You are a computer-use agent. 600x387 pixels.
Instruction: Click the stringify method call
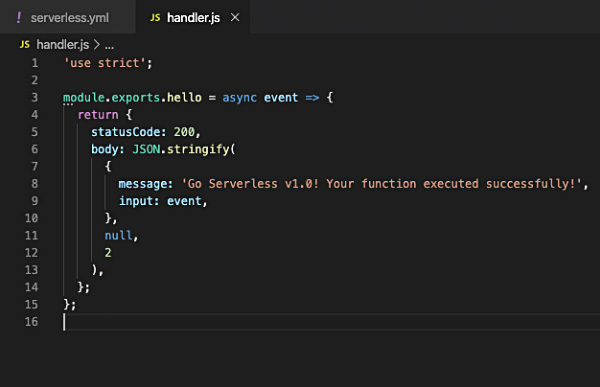click(x=198, y=149)
